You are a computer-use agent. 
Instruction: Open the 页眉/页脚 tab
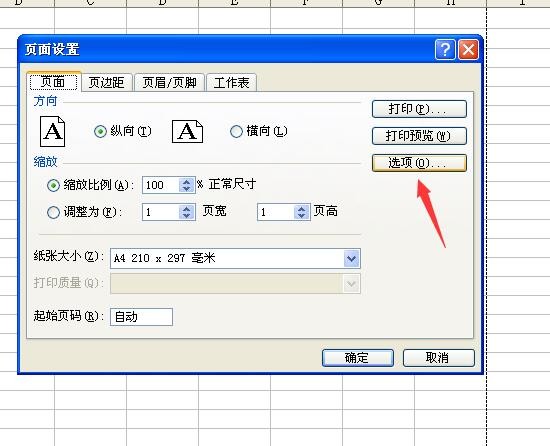click(x=170, y=83)
